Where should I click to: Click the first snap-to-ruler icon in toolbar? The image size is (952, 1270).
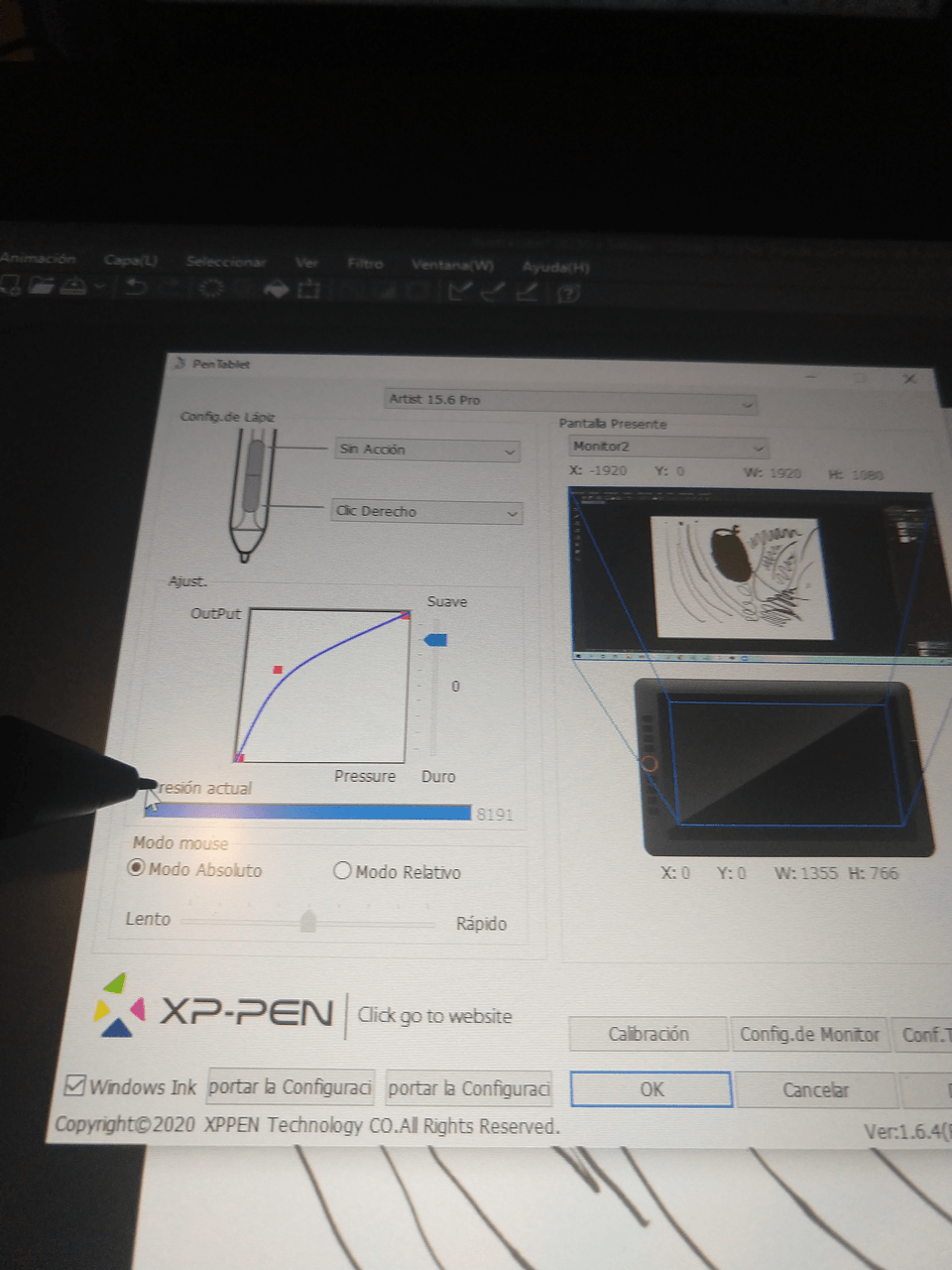pos(459,292)
